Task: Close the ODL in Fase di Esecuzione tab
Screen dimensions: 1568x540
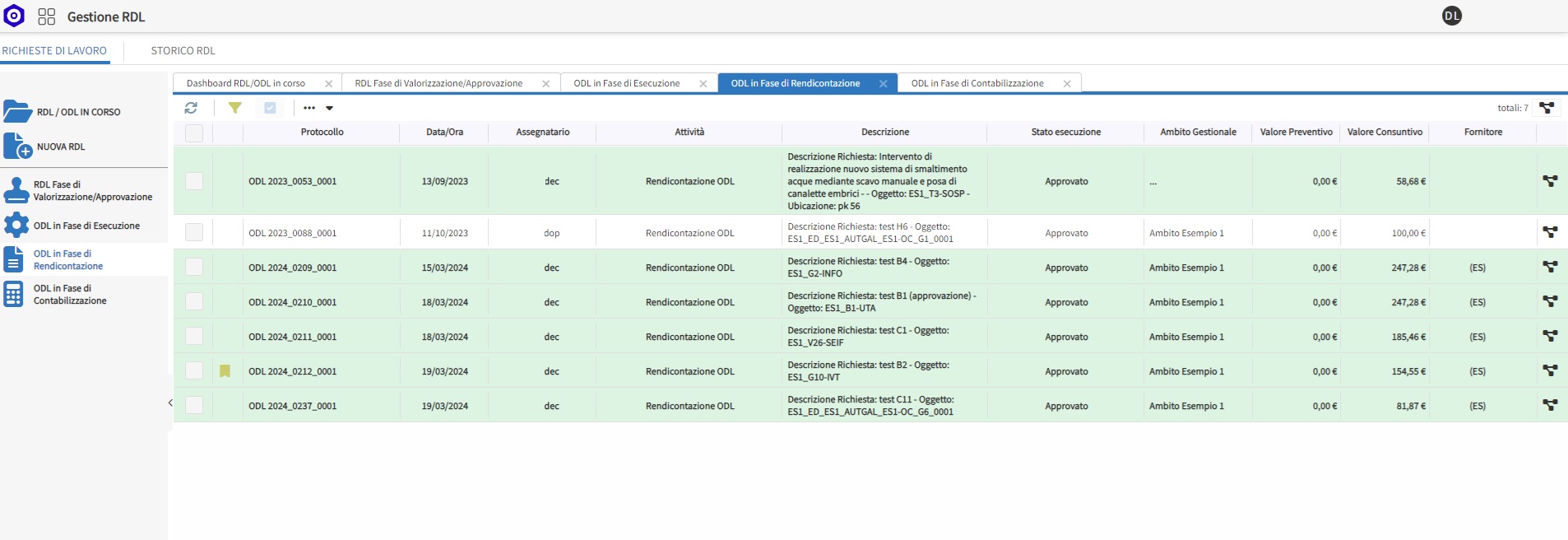Action: tap(703, 84)
